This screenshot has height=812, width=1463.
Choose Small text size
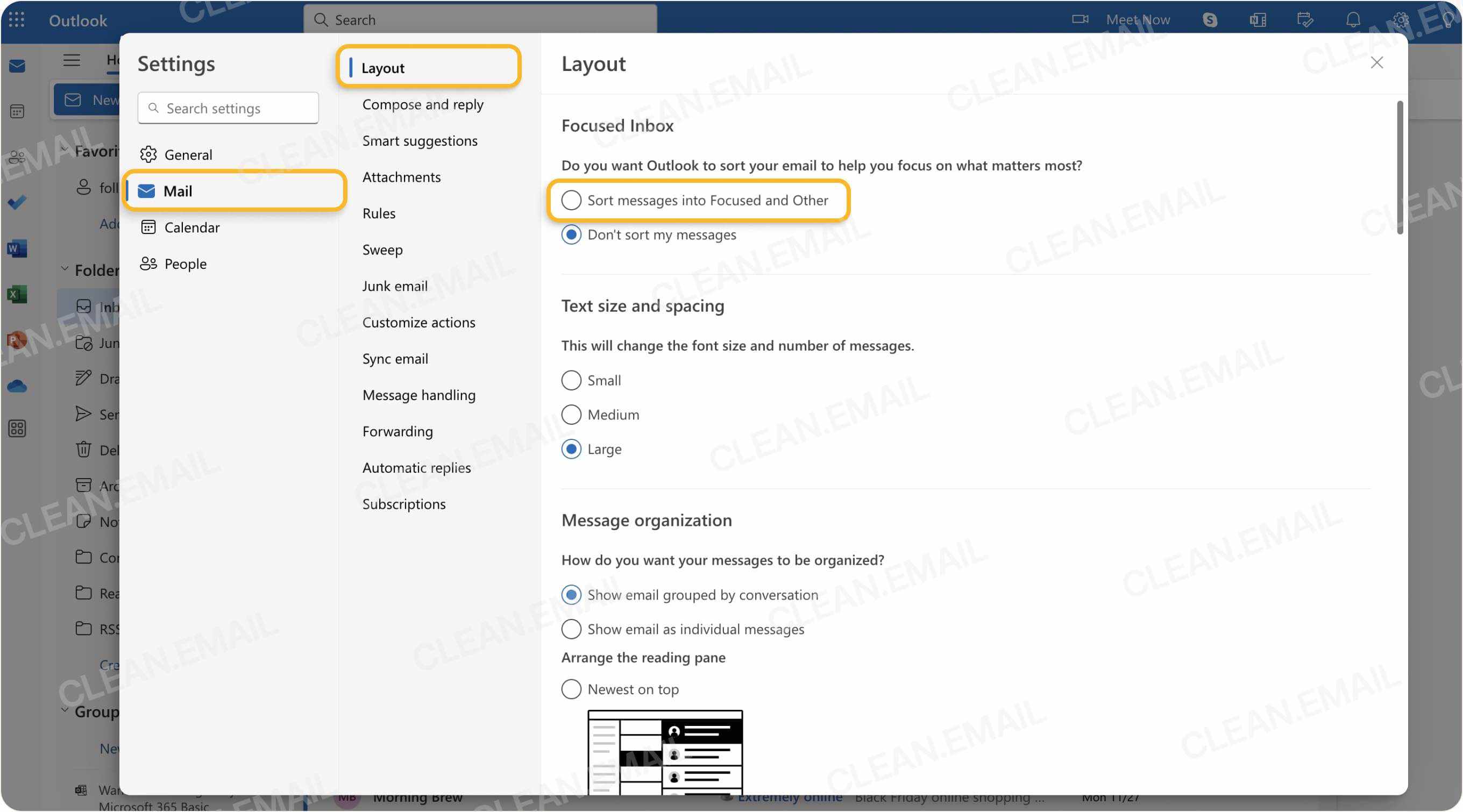tap(571, 380)
